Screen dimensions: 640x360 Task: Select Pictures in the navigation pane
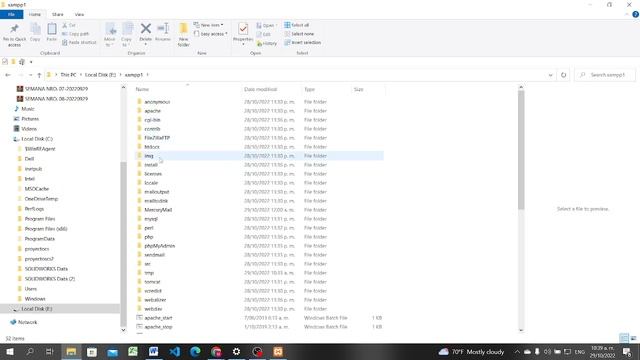[x=29, y=119]
